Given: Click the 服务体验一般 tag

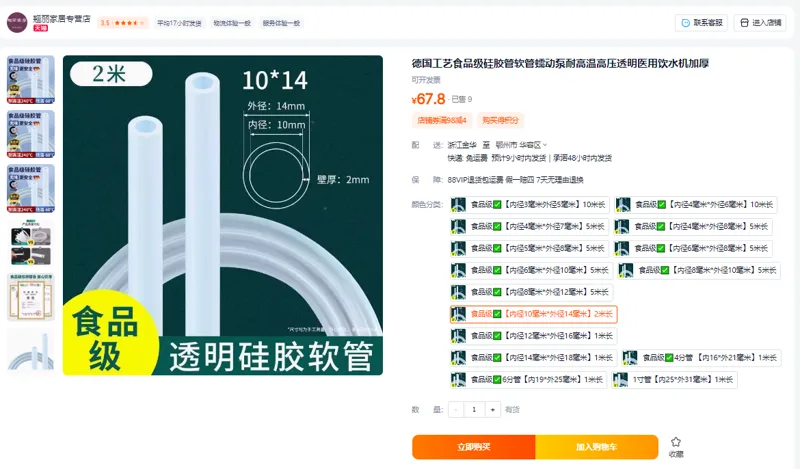Looking at the screenshot, I should click(281, 23).
